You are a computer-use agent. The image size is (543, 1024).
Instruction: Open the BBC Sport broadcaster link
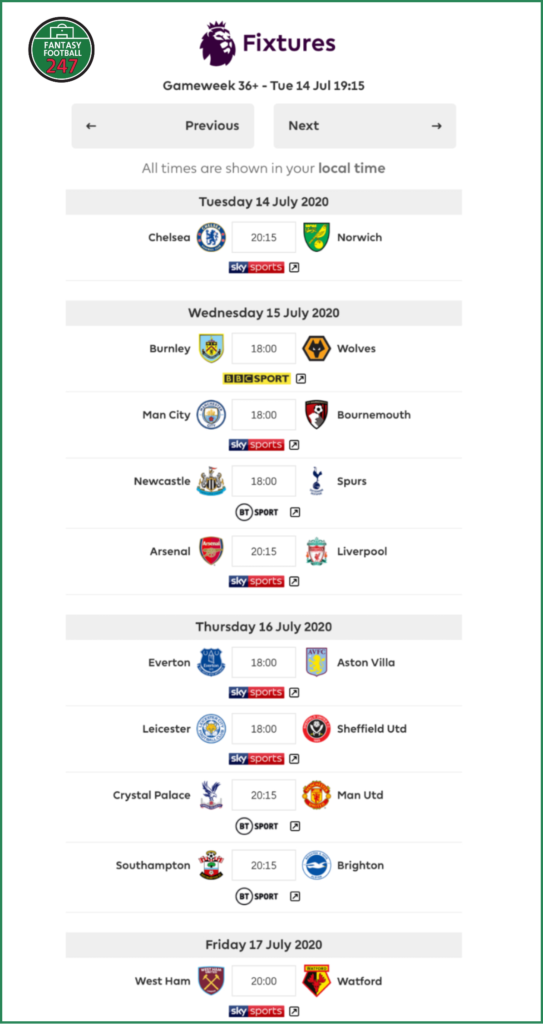[257, 379]
